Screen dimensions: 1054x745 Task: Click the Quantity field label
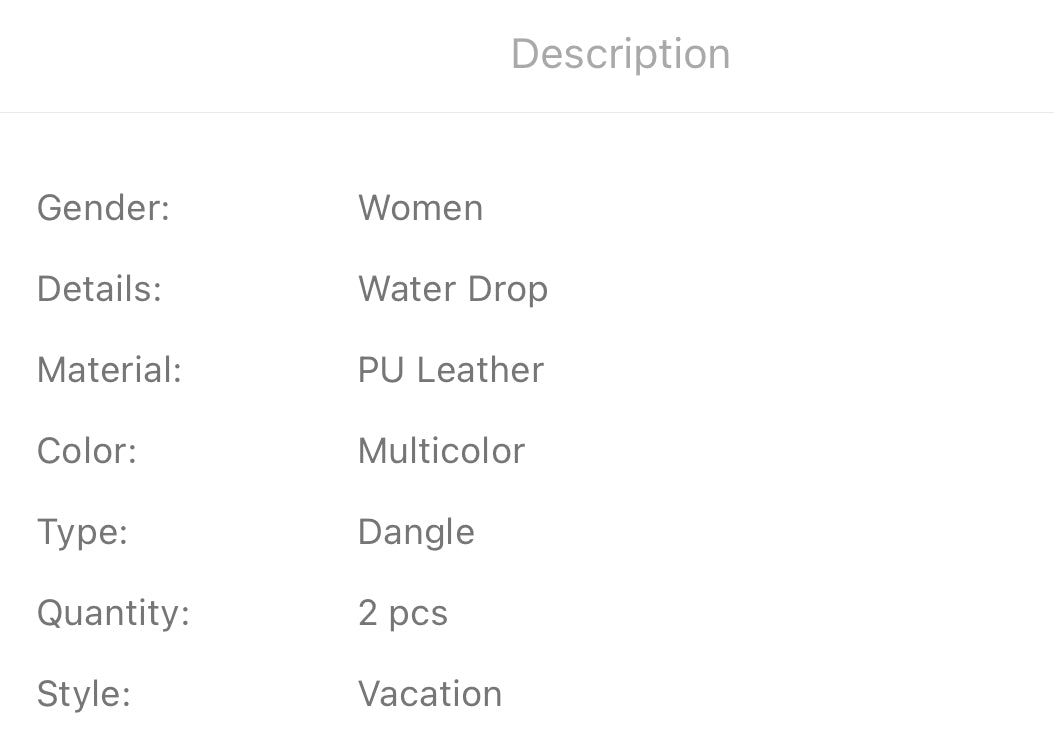coord(113,613)
